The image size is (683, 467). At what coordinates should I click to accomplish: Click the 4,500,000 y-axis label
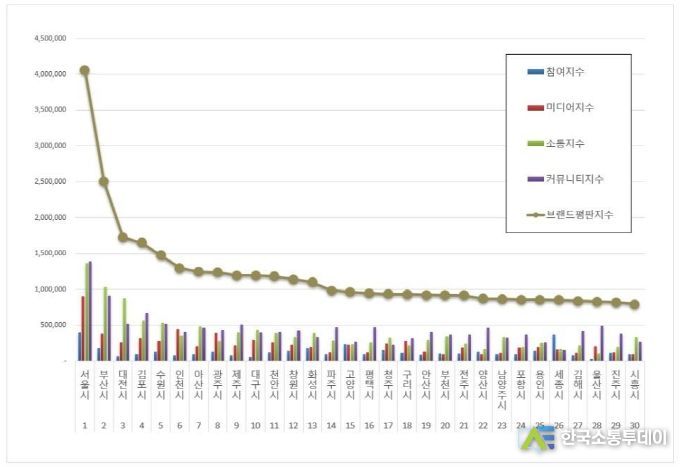tap(50, 38)
